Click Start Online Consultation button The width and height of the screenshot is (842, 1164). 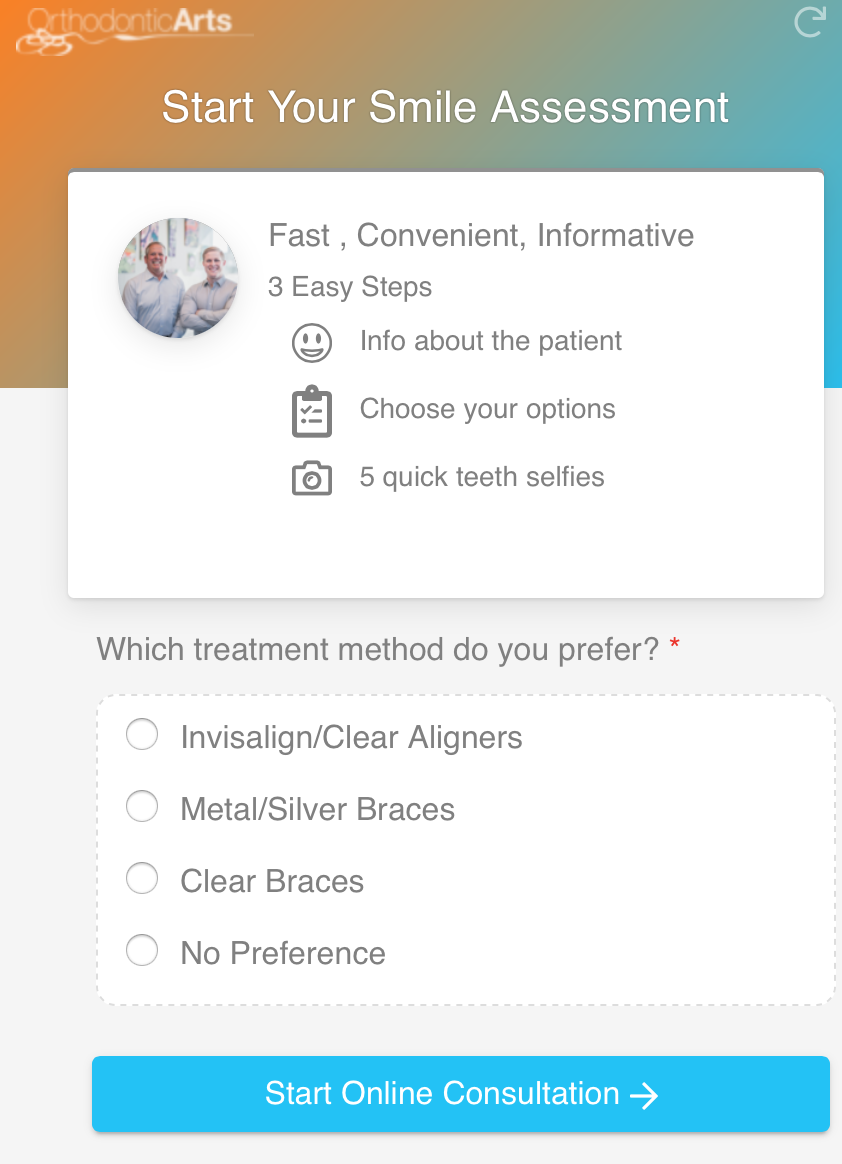tap(460, 1093)
